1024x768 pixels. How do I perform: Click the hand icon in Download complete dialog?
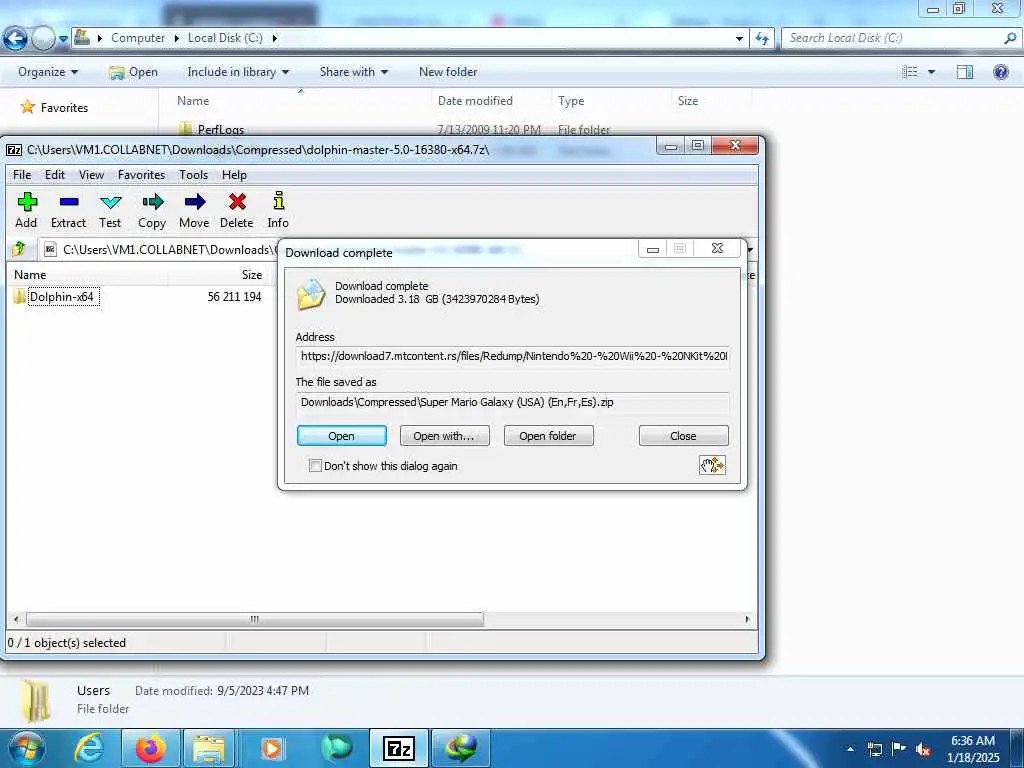click(x=712, y=465)
